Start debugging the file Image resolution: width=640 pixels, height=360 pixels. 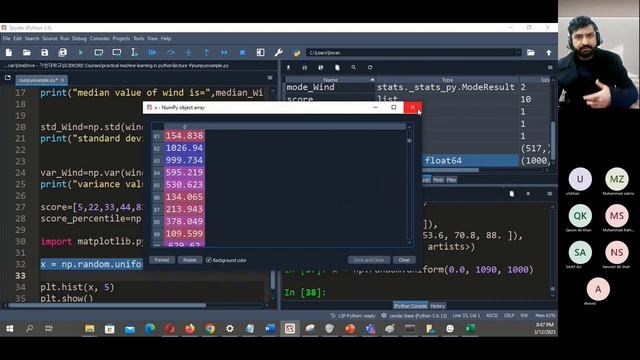pyautogui.click(x=152, y=53)
